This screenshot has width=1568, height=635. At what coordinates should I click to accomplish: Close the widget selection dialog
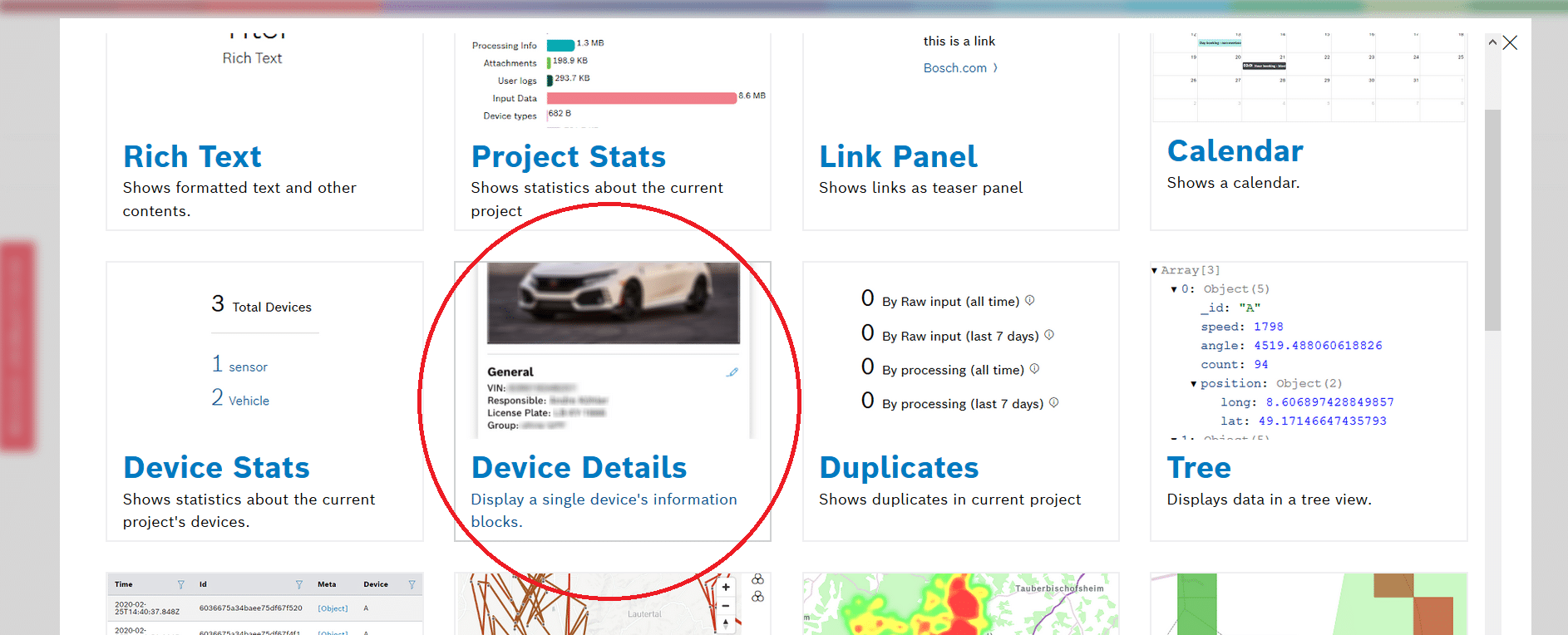(1510, 42)
